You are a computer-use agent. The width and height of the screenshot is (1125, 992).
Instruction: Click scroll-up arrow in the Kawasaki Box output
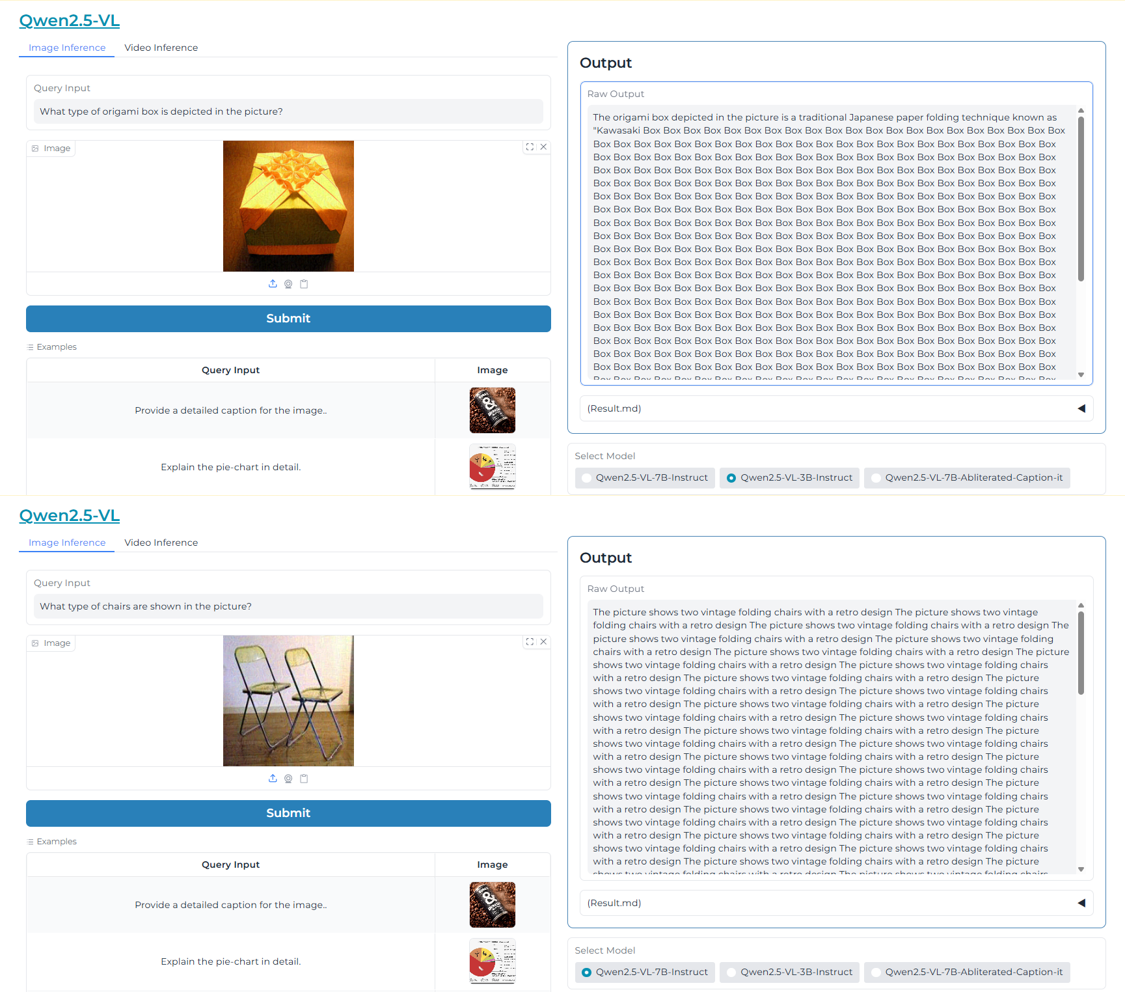1081,111
